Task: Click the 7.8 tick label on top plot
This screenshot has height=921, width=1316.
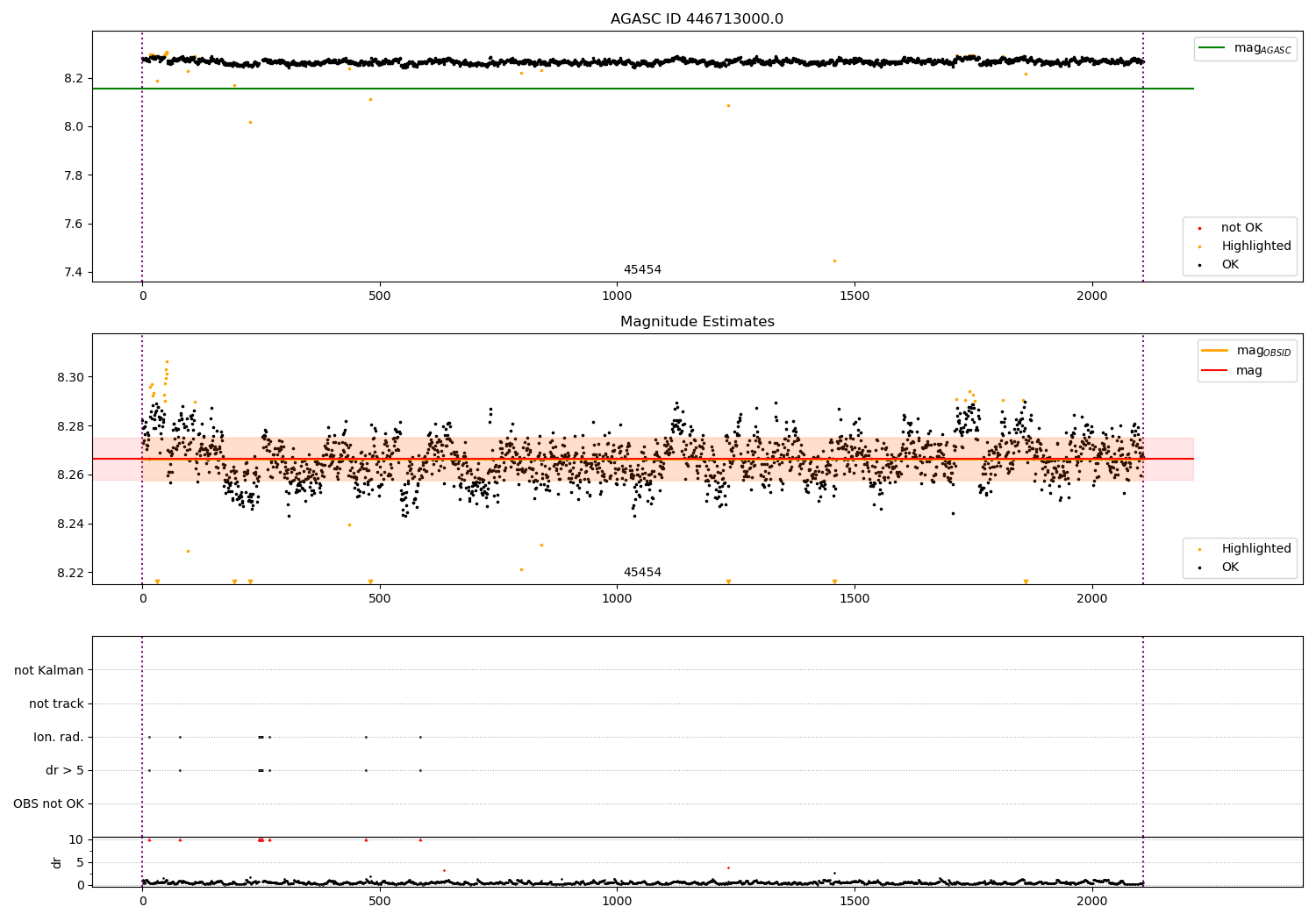Action: (x=73, y=176)
